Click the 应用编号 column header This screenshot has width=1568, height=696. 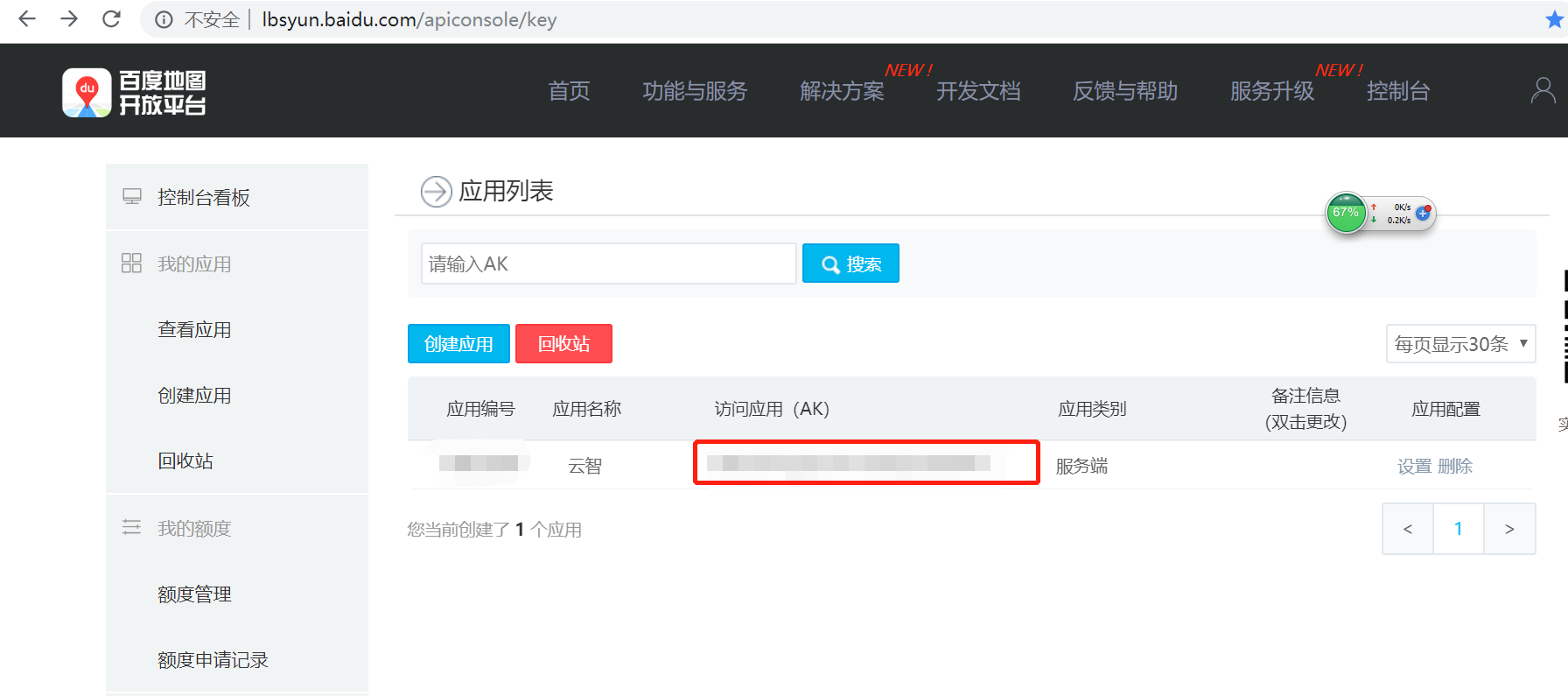click(480, 409)
